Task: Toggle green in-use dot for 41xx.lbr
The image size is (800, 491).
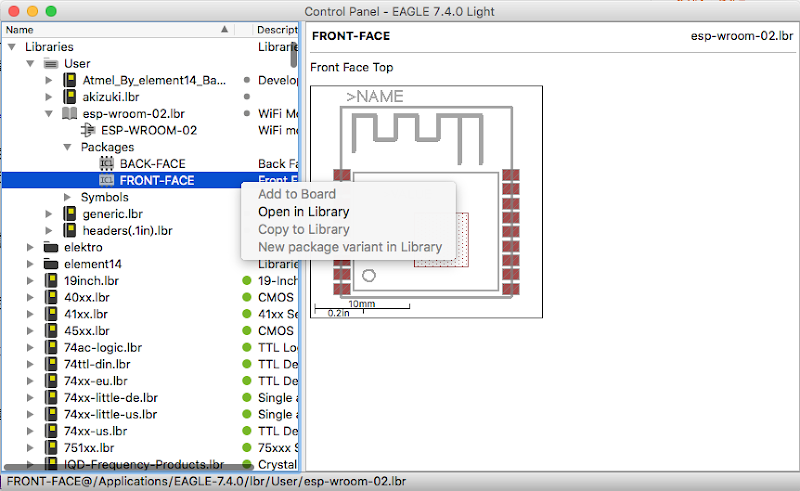Action: 247,314
